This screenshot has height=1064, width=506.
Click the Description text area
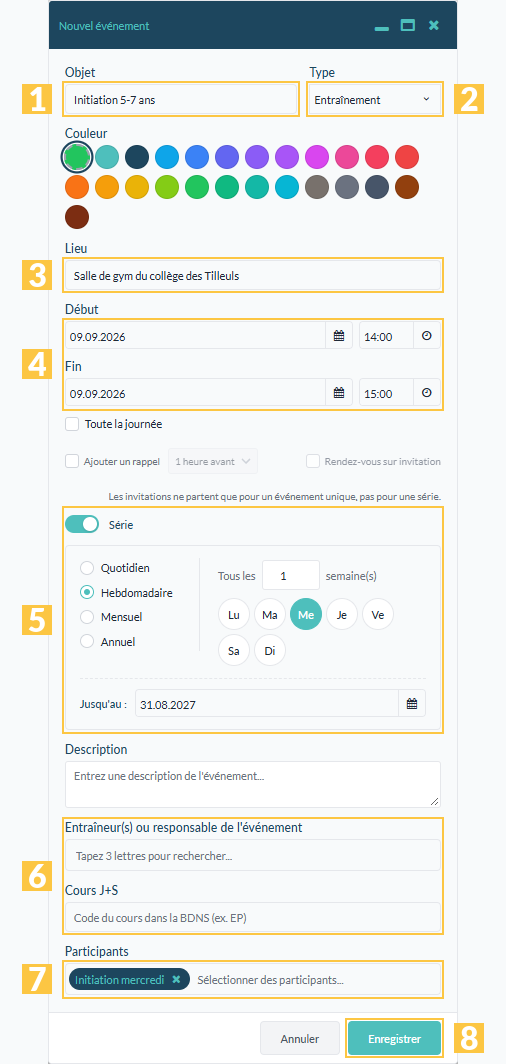pyautogui.click(x=253, y=784)
